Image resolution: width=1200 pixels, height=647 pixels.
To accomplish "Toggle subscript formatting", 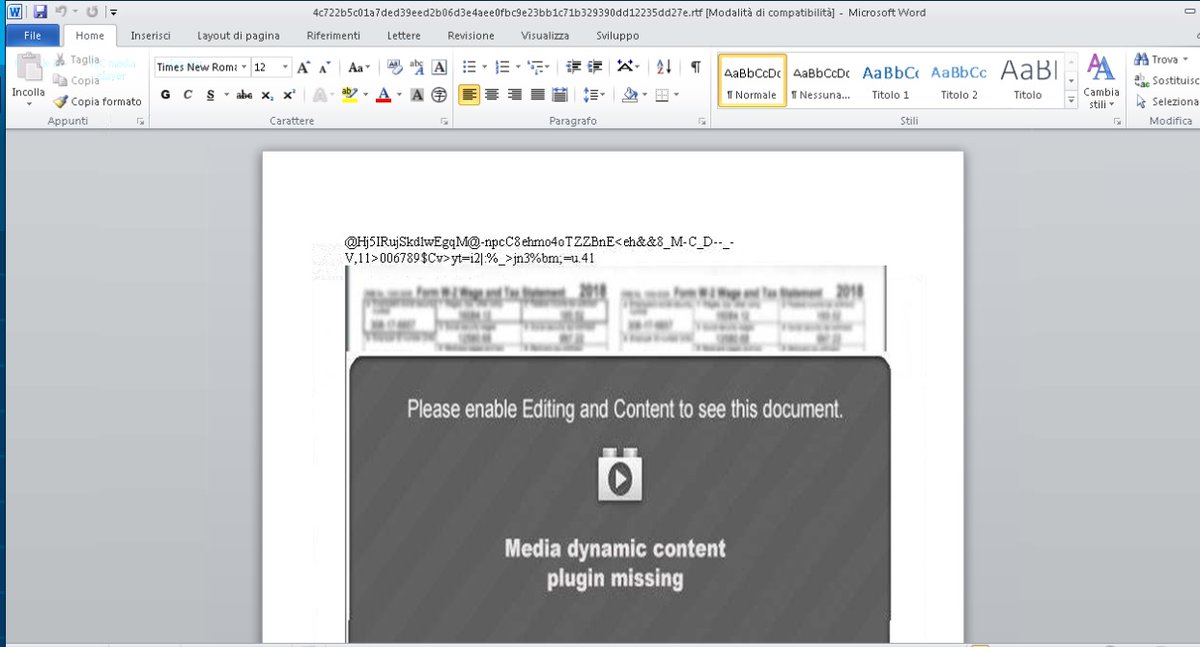I will pyautogui.click(x=267, y=95).
